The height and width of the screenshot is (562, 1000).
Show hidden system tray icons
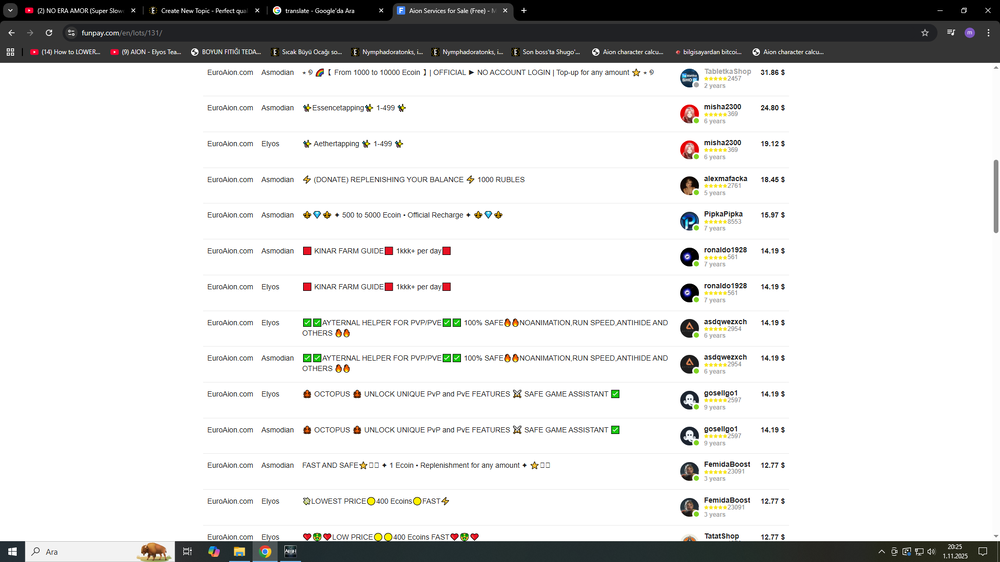[x=881, y=552]
